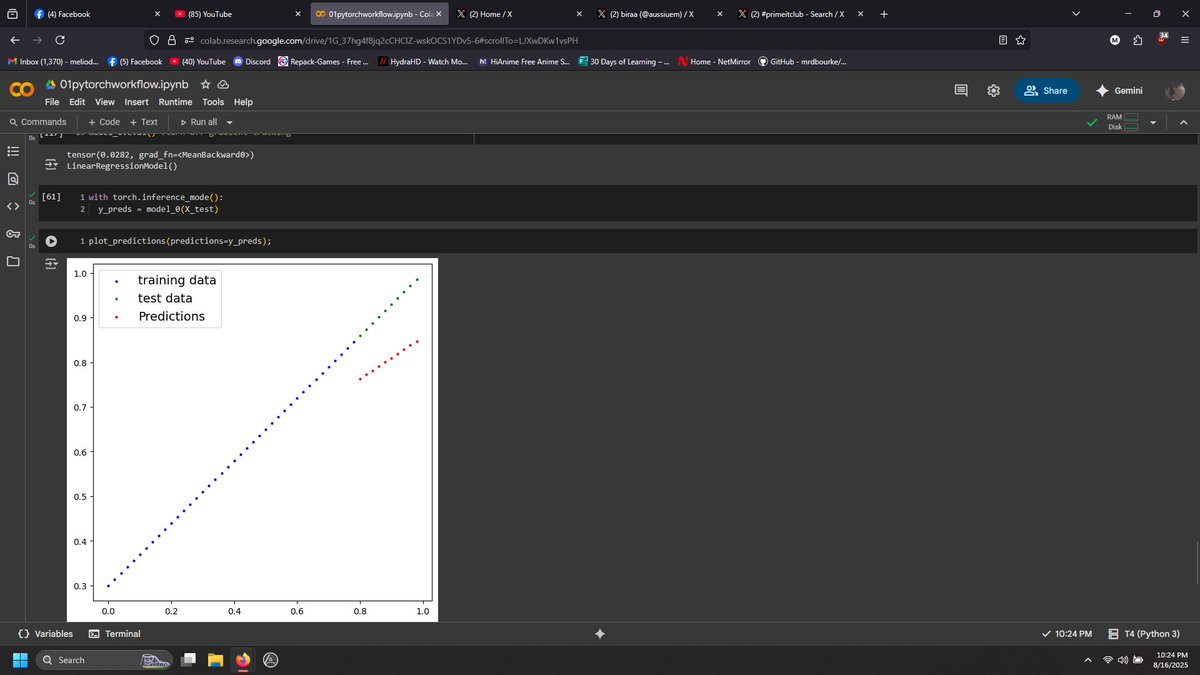Image resolution: width=1200 pixels, height=675 pixels.
Task: Click the Share button
Action: click(1047, 90)
